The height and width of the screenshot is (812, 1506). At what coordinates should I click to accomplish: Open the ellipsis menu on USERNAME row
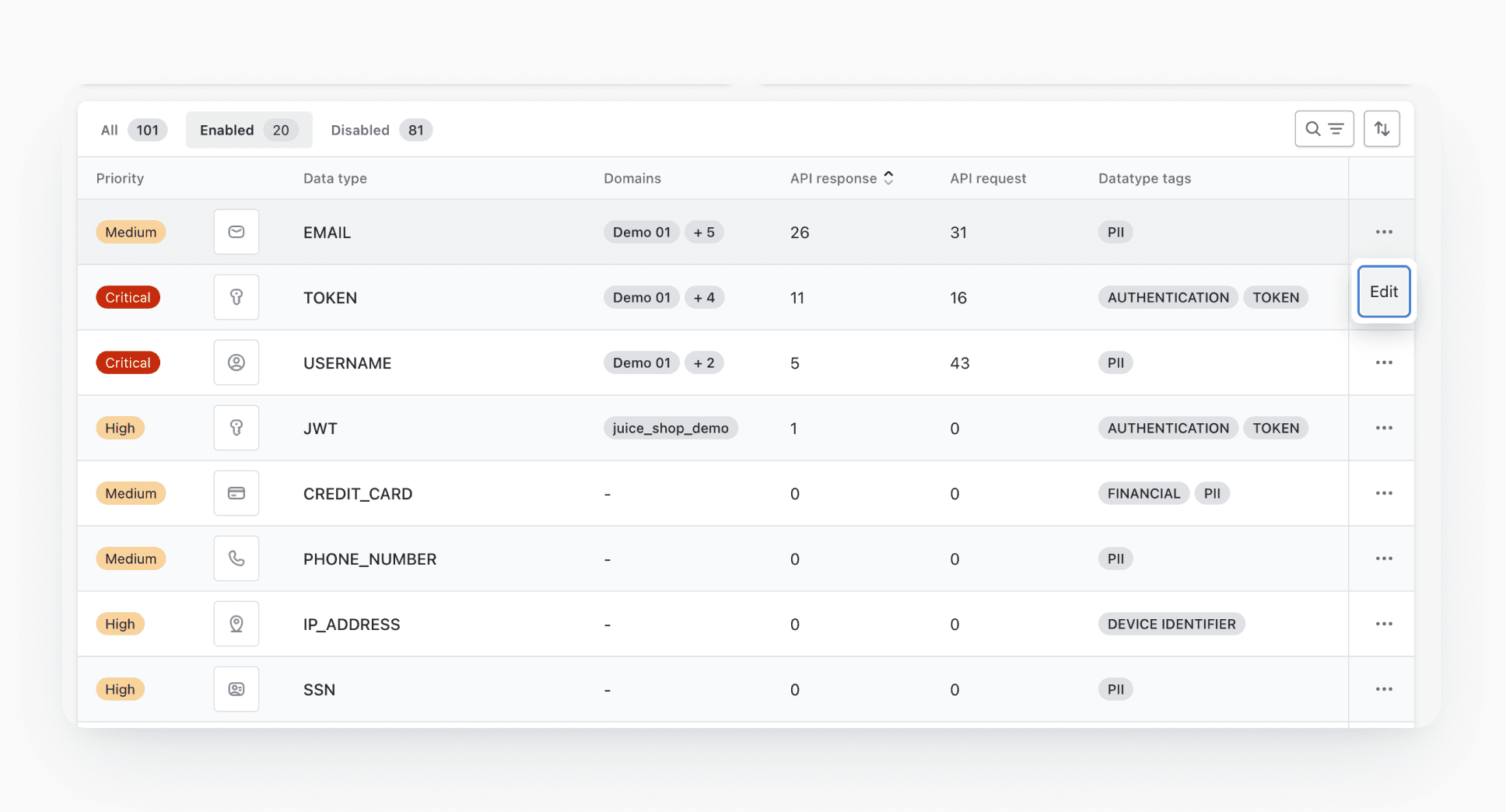[x=1384, y=362]
